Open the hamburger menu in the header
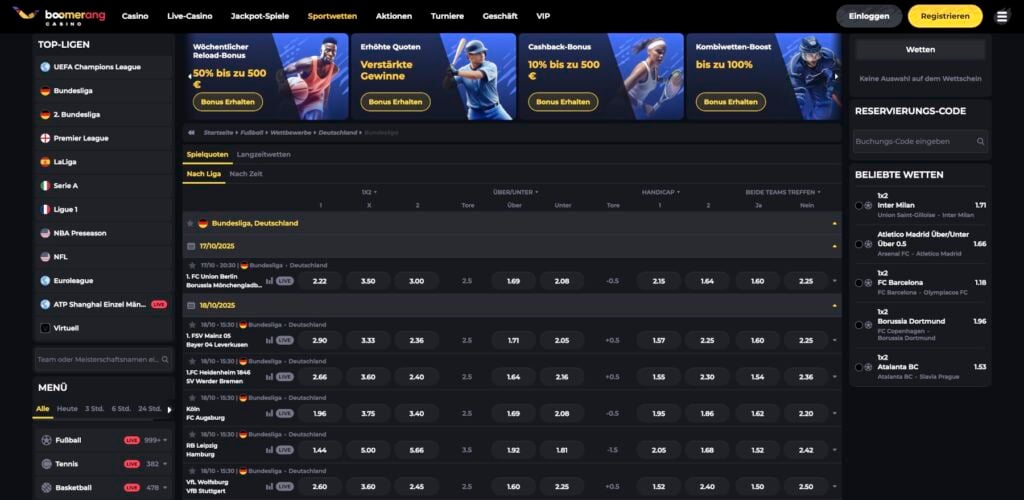Image resolution: width=1024 pixels, height=500 pixels. 1001,16
